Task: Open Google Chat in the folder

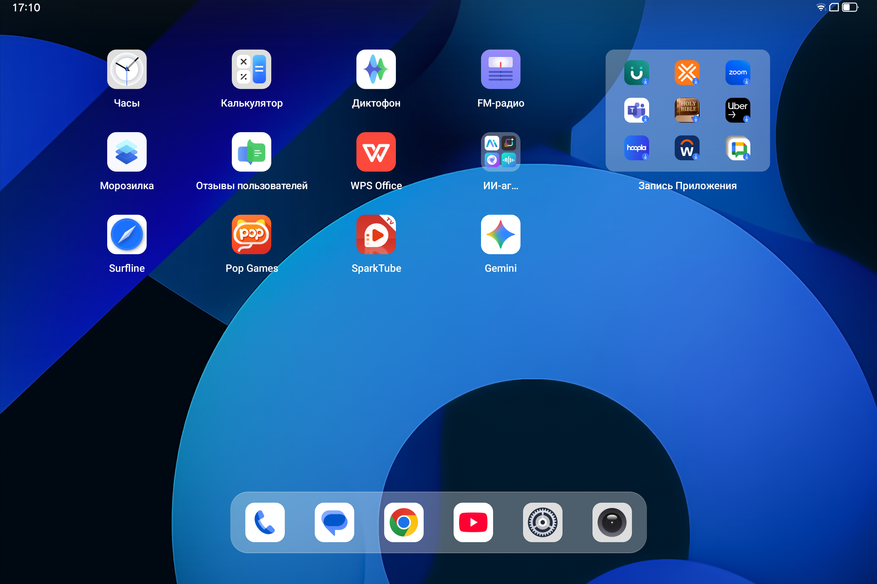Action: pyautogui.click(x=738, y=148)
